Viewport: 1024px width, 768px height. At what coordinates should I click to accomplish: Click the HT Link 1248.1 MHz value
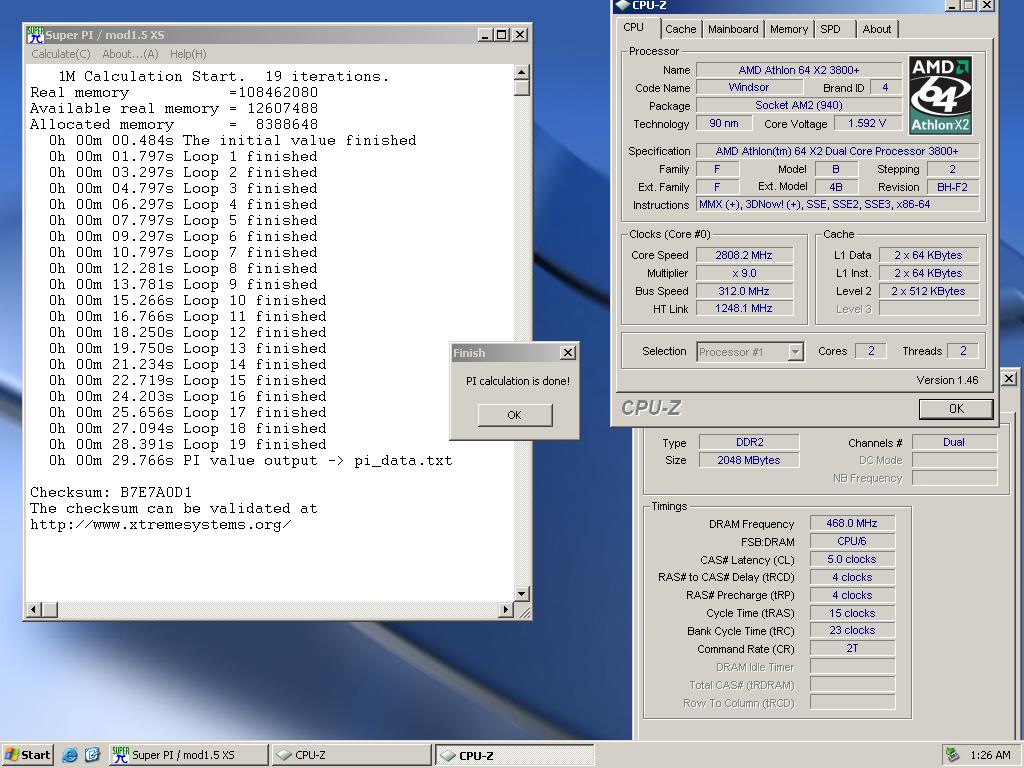[x=744, y=308]
